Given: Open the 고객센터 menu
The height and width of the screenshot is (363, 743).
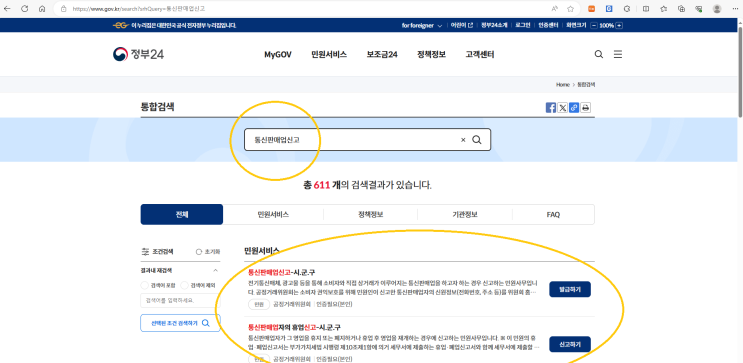Looking at the screenshot, I should pyautogui.click(x=480, y=54).
